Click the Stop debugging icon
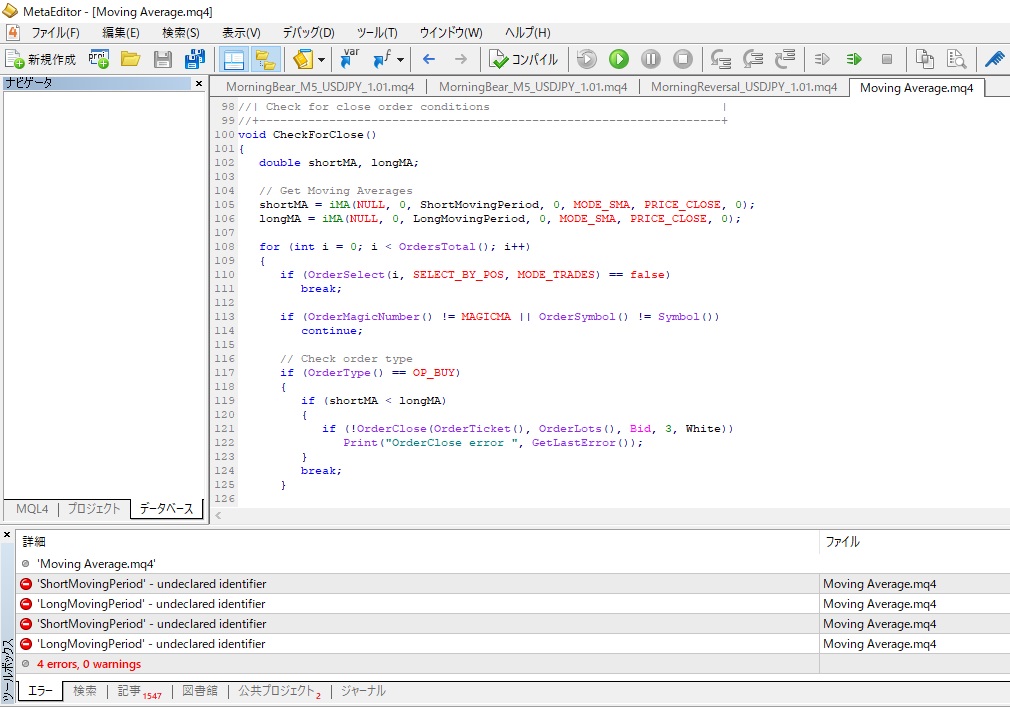 coord(683,59)
